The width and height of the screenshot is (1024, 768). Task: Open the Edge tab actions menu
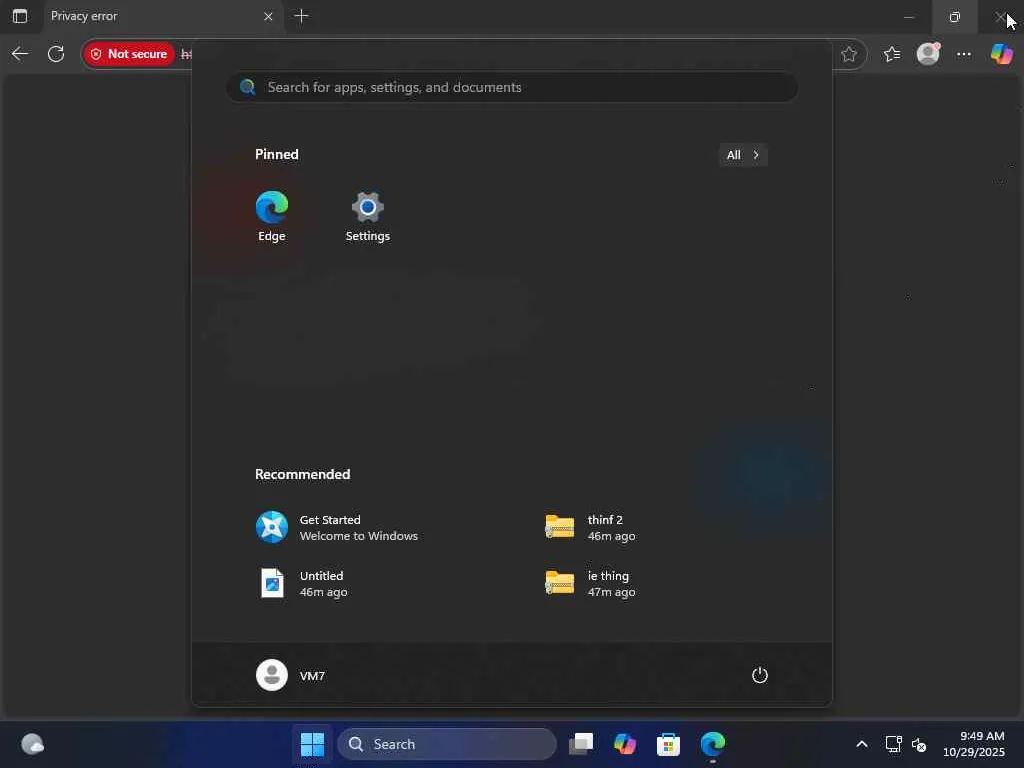[20, 16]
